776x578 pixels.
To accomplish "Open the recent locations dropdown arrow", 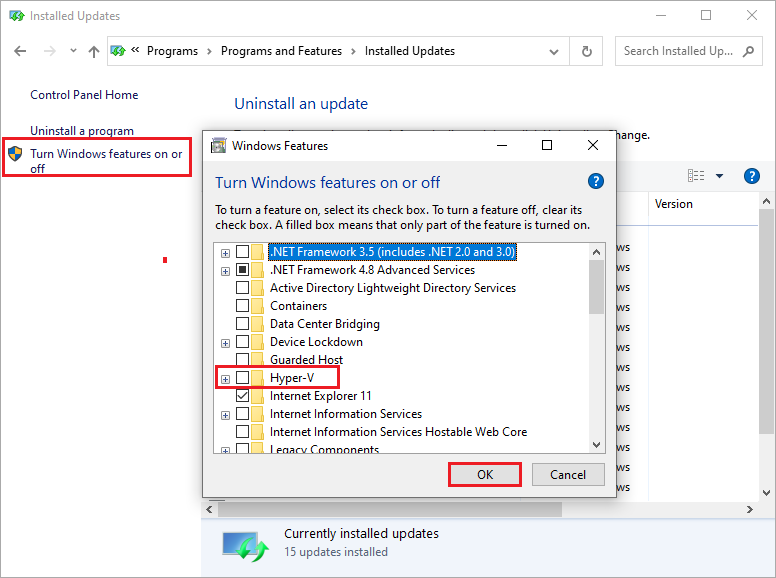I will [73, 50].
